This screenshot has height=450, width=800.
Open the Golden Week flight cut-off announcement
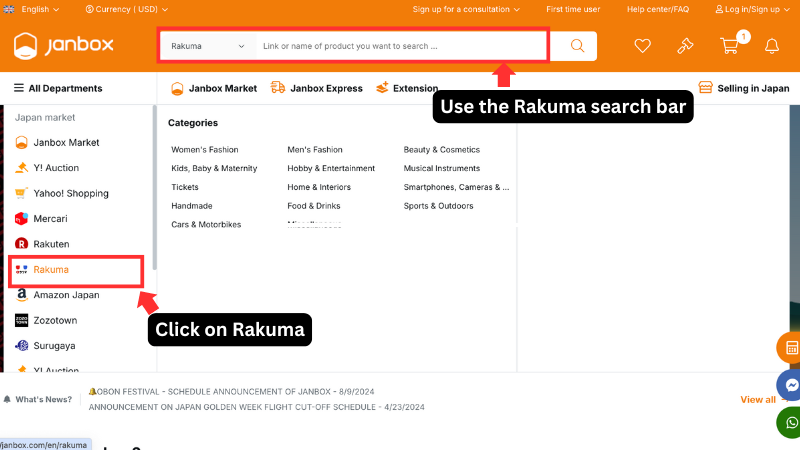pos(257,407)
